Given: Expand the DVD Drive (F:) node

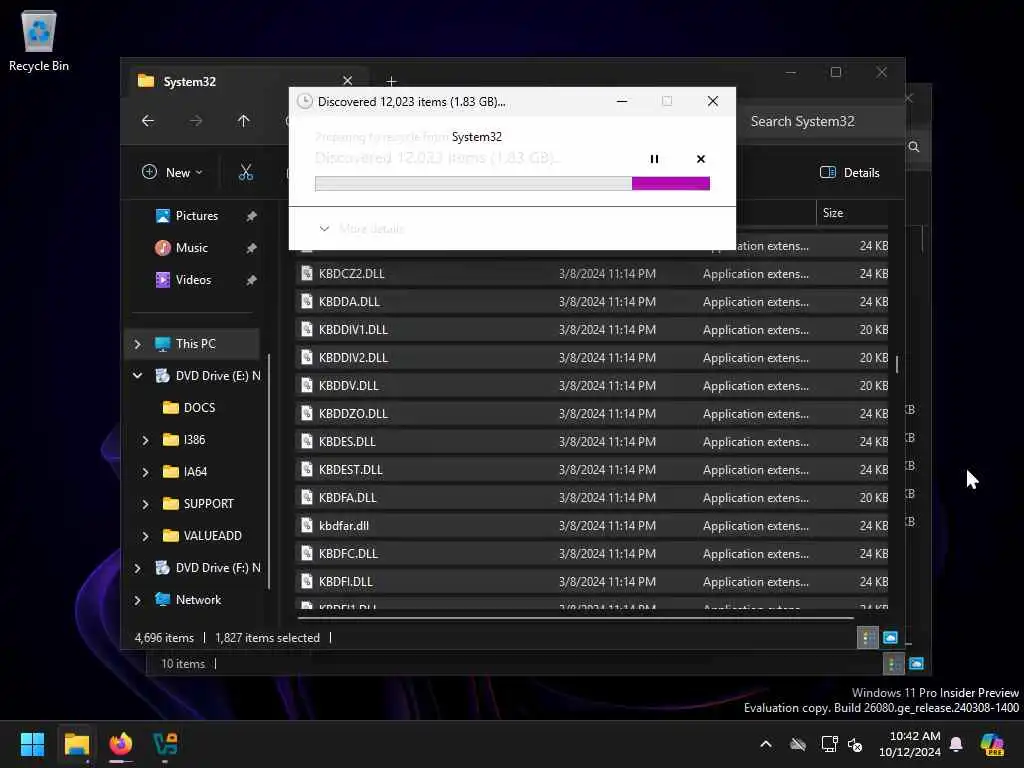Looking at the screenshot, I should [137, 568].
